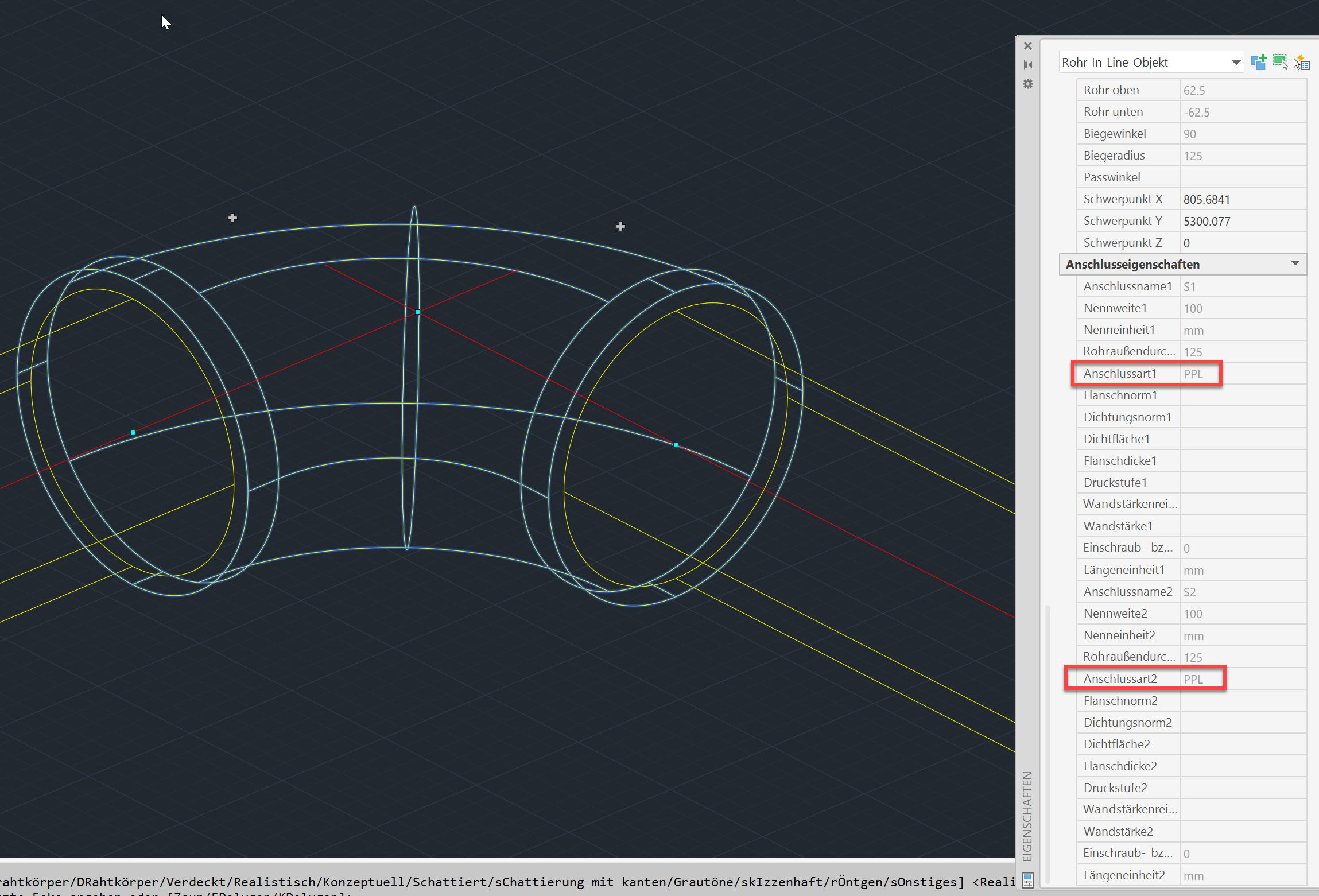Toggle the PICKADD value icon

pyautogui.click(x=1259, y=61)
